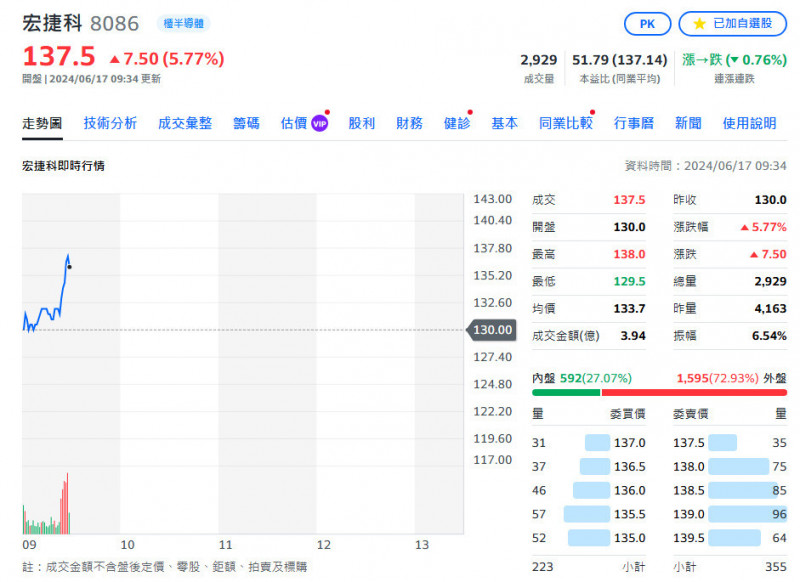
Task: Open the 健診 tab
Action: (457, 123)
